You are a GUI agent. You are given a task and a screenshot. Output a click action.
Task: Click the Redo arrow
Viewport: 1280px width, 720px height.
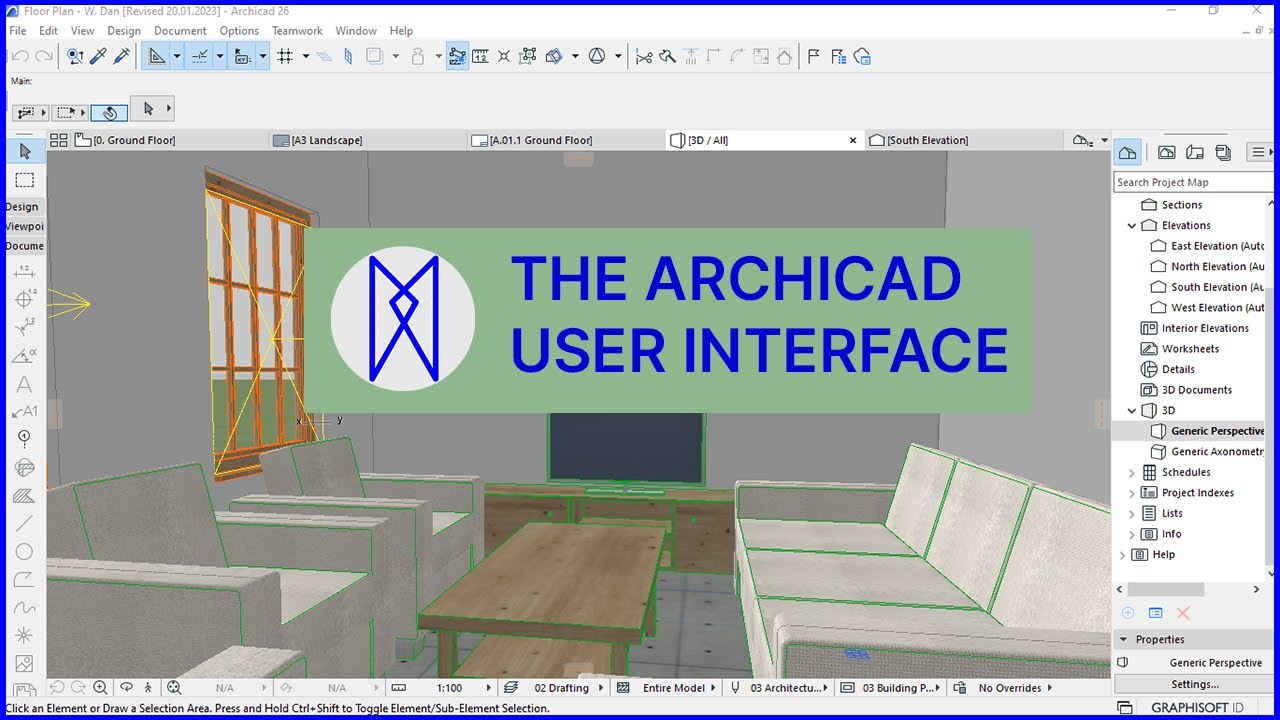point(45,57)
